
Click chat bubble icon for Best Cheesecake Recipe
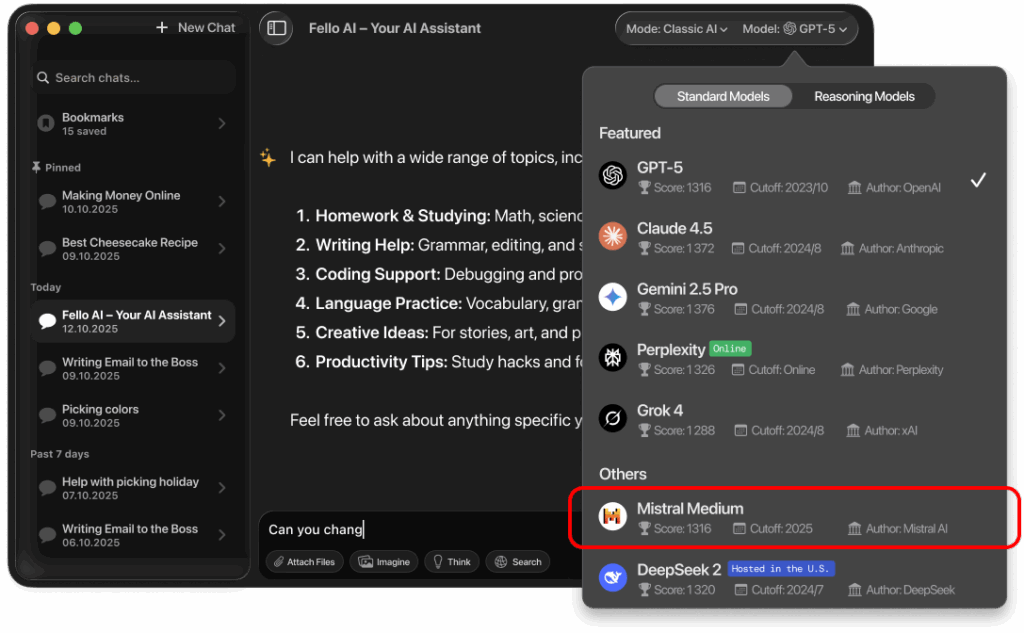click(x=47, y=248)
